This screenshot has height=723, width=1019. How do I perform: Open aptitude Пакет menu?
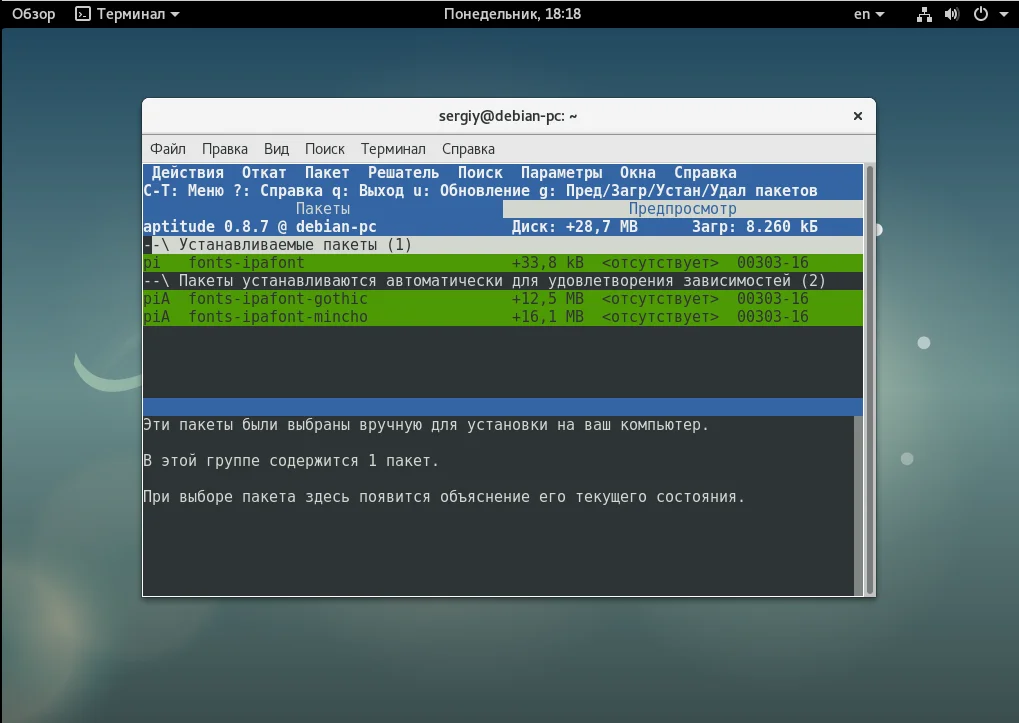coord(327,173)
